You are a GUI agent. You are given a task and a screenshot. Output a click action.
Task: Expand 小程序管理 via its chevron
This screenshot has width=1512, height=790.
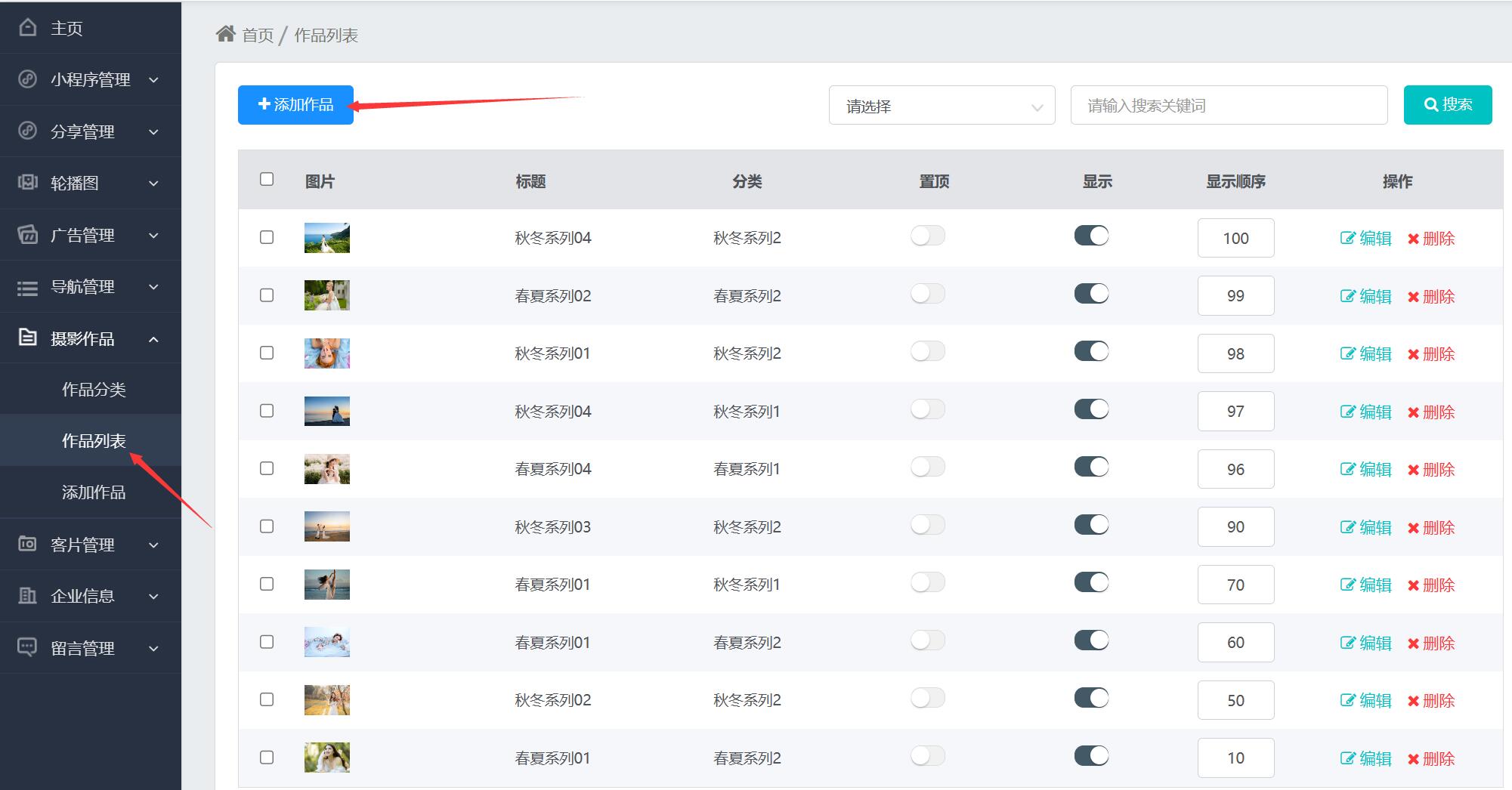coord(153,80)
